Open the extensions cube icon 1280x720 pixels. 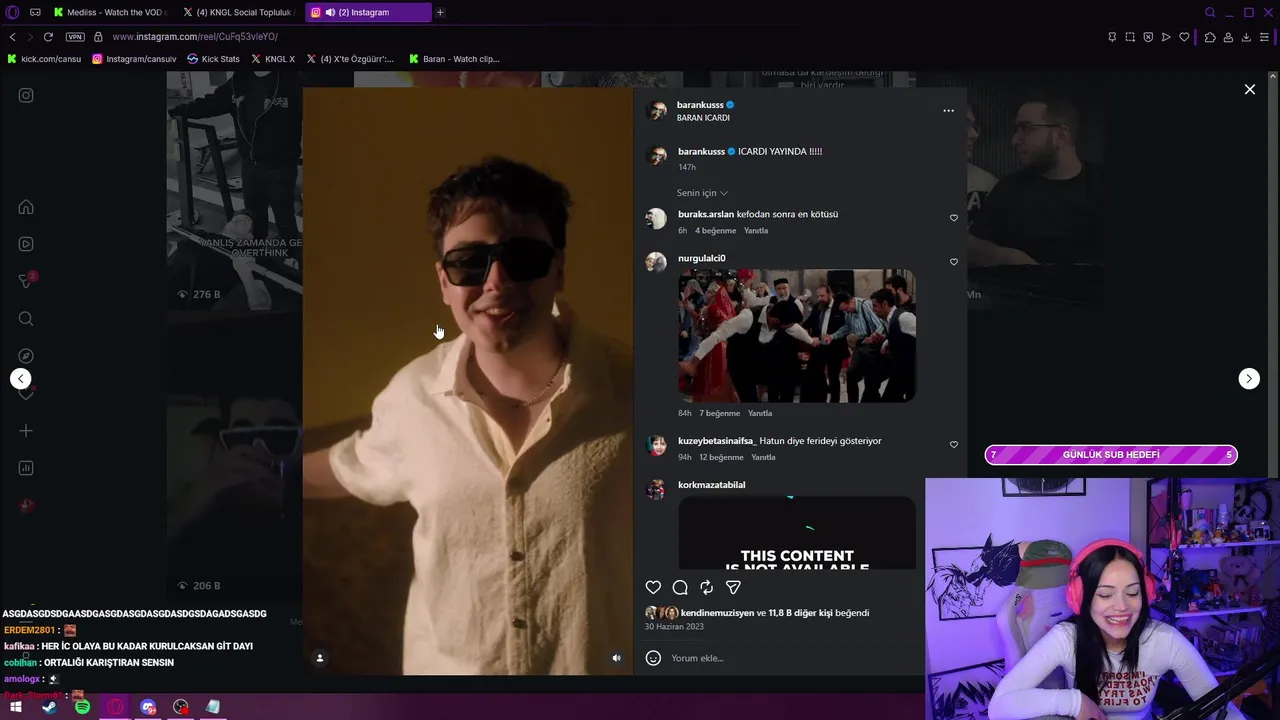point(1210,37)
